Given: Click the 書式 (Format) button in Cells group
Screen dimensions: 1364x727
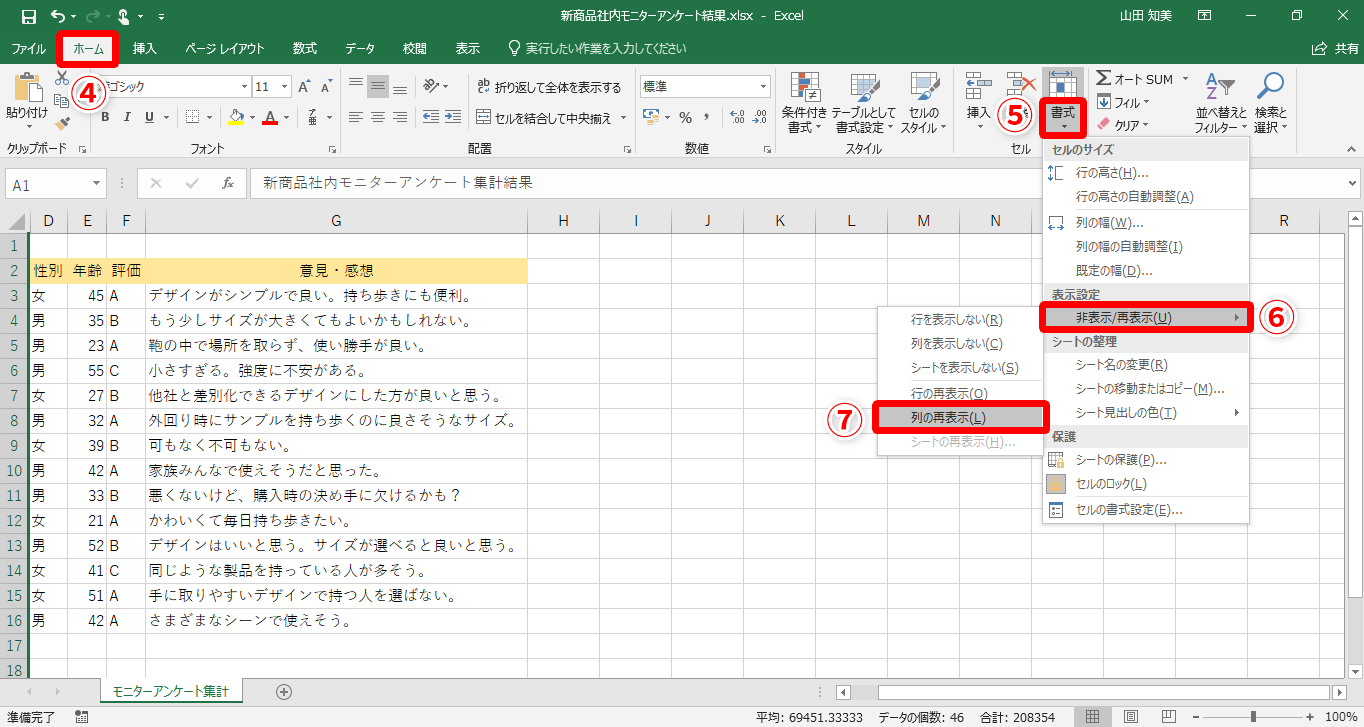Looking at the screenshot, I should [1062, 103].
